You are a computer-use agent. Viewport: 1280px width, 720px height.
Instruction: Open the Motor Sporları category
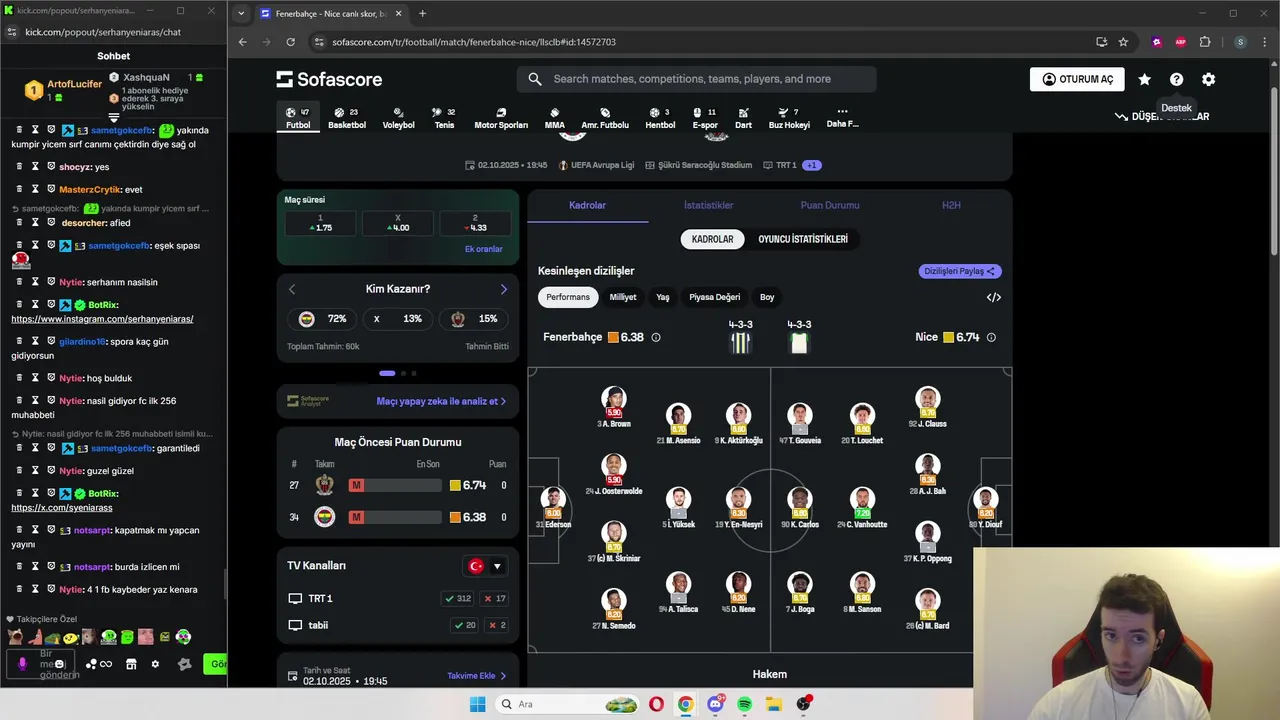pos(501,118)
